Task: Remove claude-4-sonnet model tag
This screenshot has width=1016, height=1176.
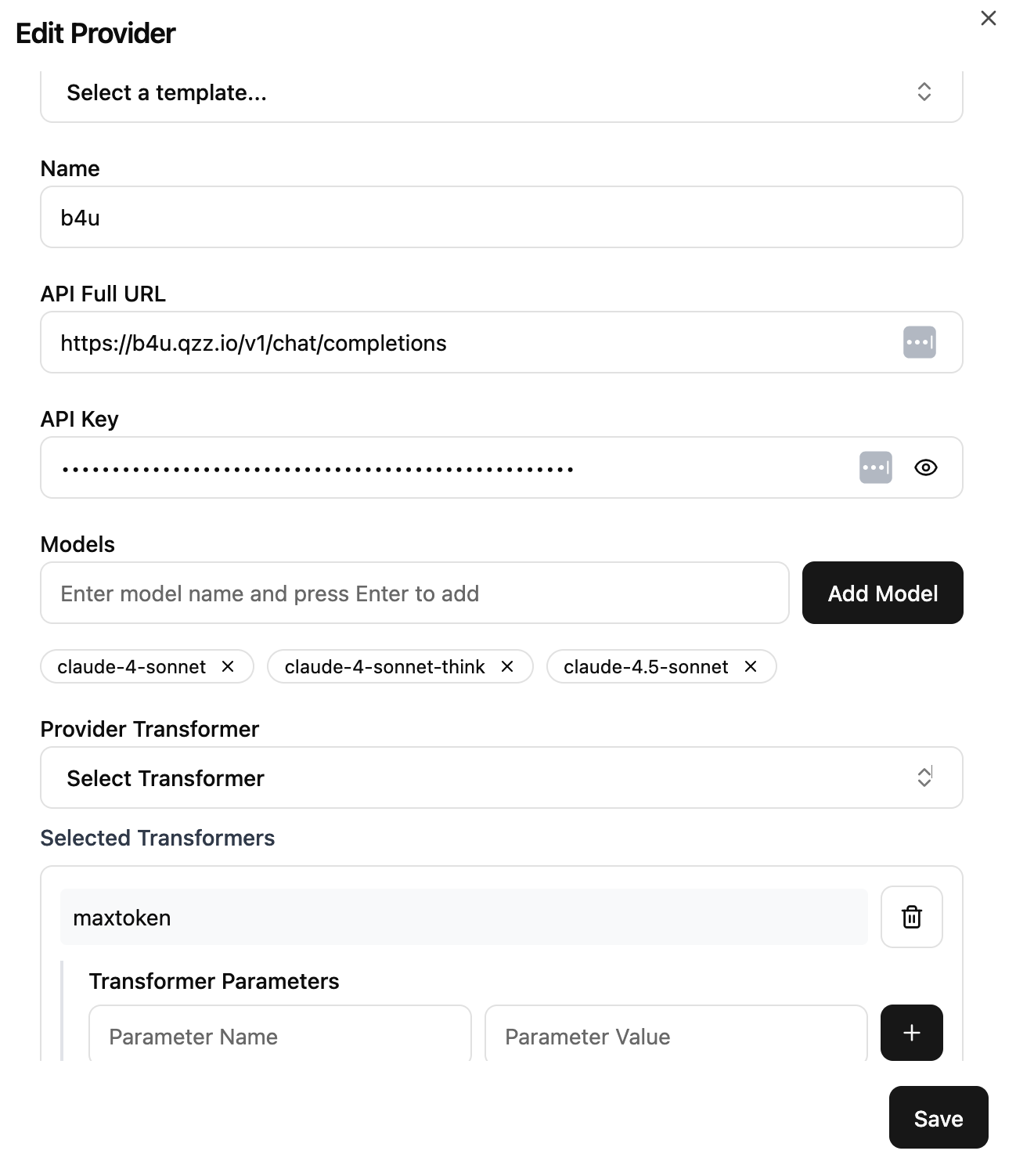Action: pos(228,666)
